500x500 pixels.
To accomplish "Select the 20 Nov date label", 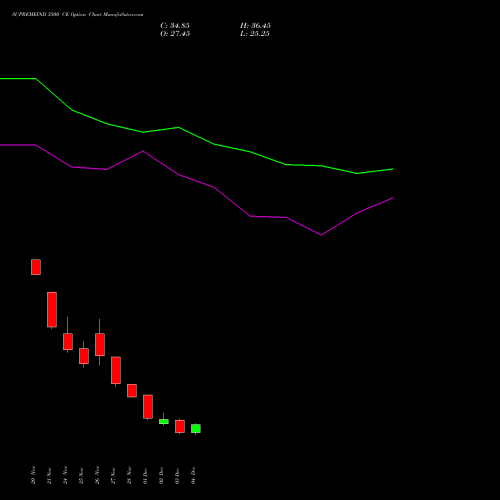I will 33,475.
